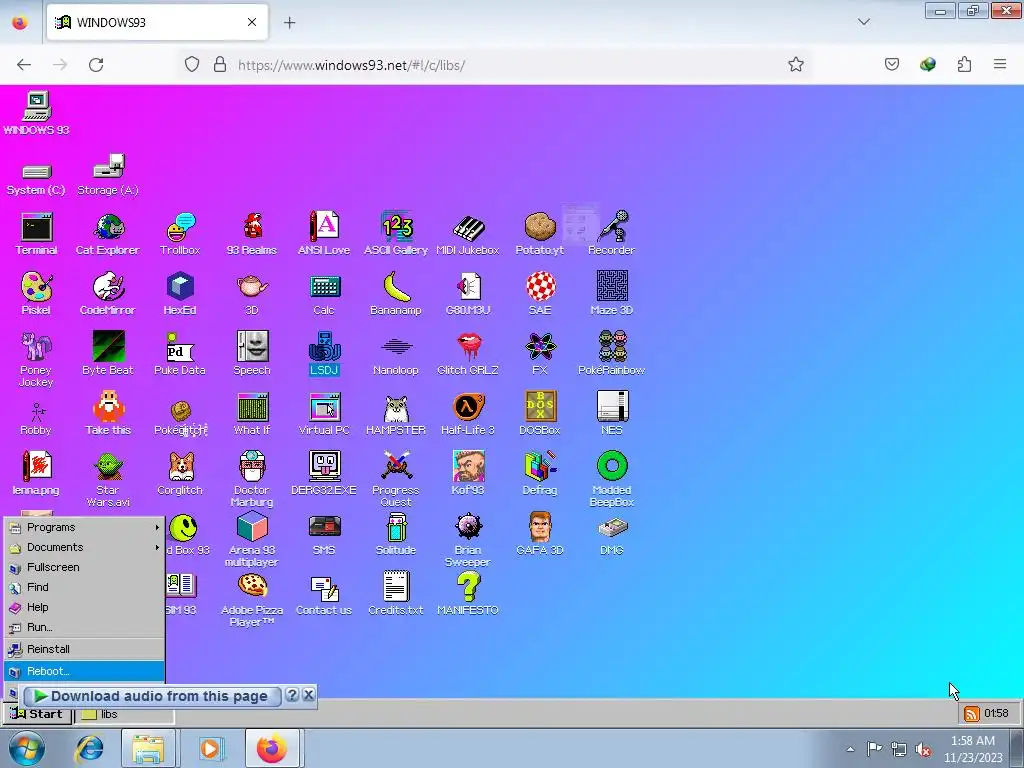
Task: Open the Potato.yt icon
Action: pos(539,233)
